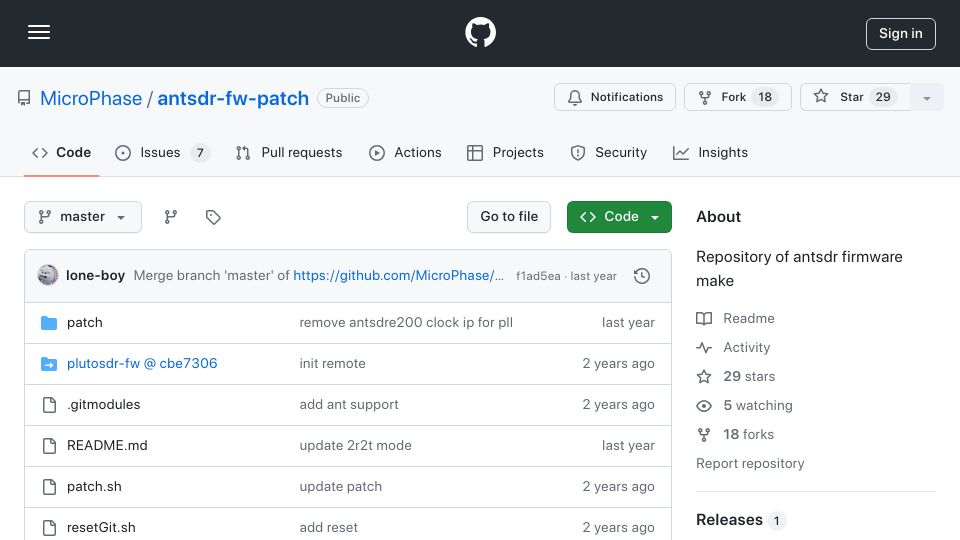Click lone-boy's avatar image
The height and width of the screenshot is (540, 960).
48,276
